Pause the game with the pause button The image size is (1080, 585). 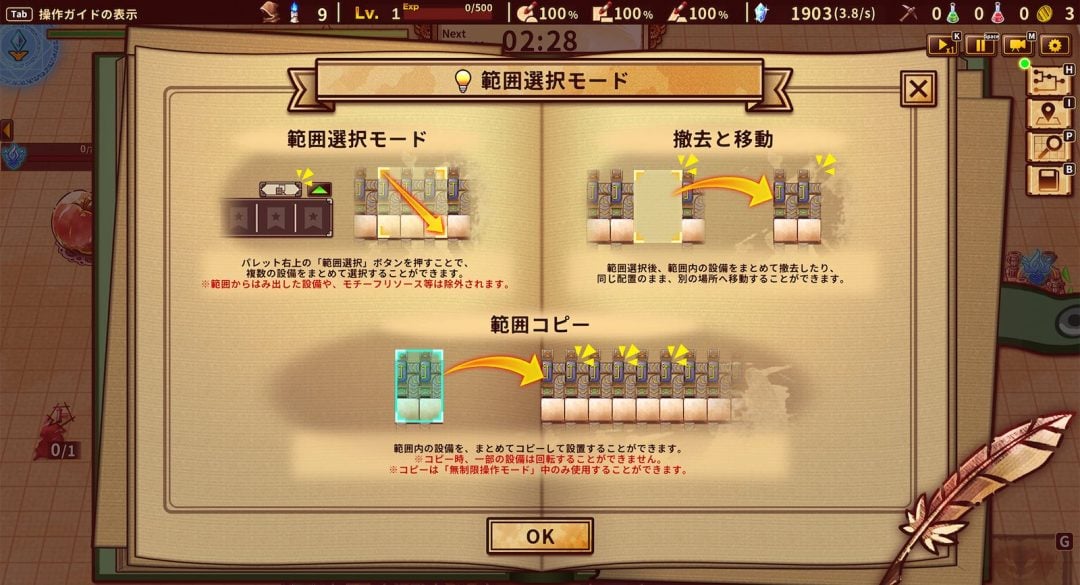coord(980,45)
